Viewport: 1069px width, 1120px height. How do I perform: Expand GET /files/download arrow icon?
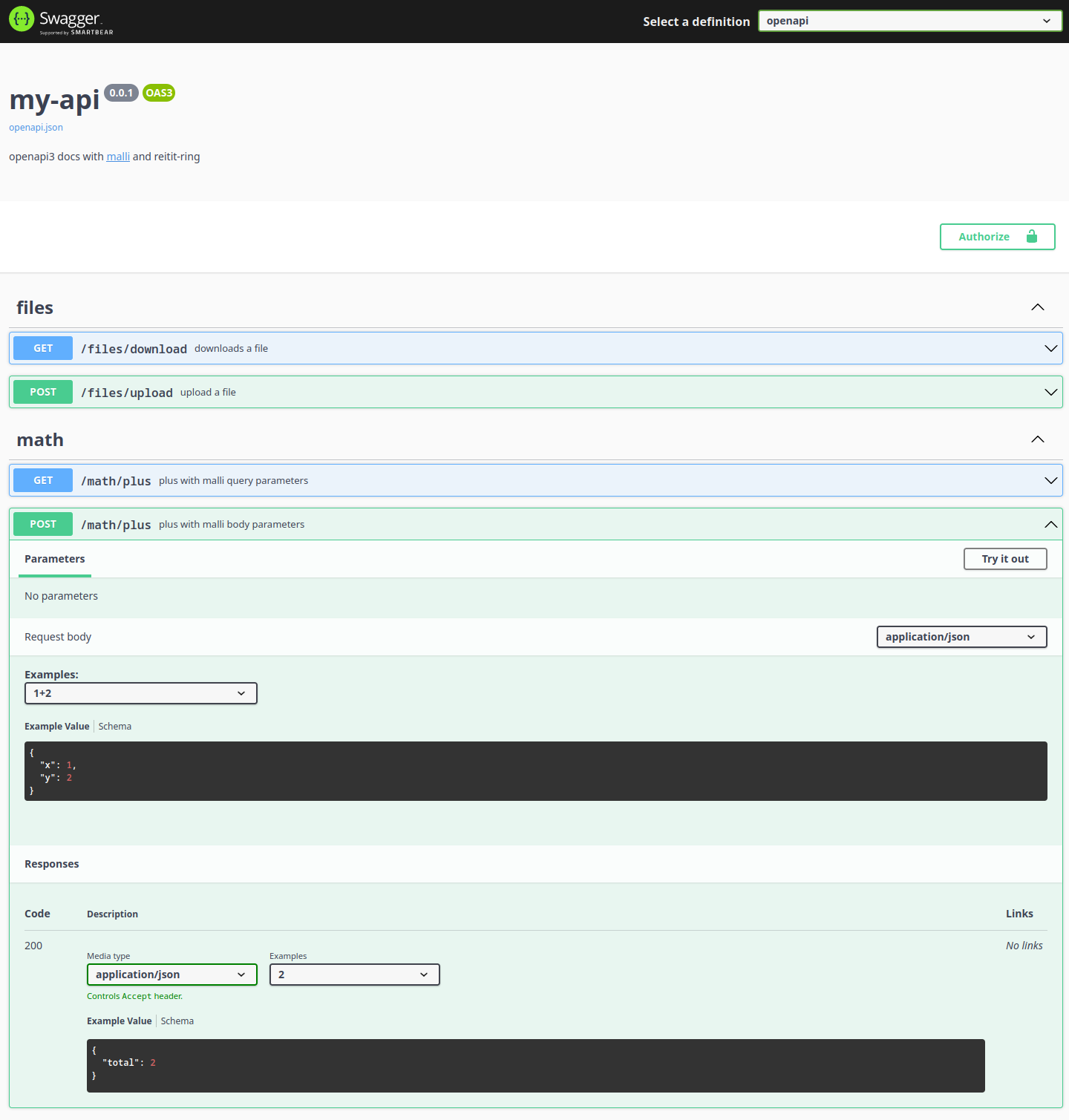tap(1050, 348)
